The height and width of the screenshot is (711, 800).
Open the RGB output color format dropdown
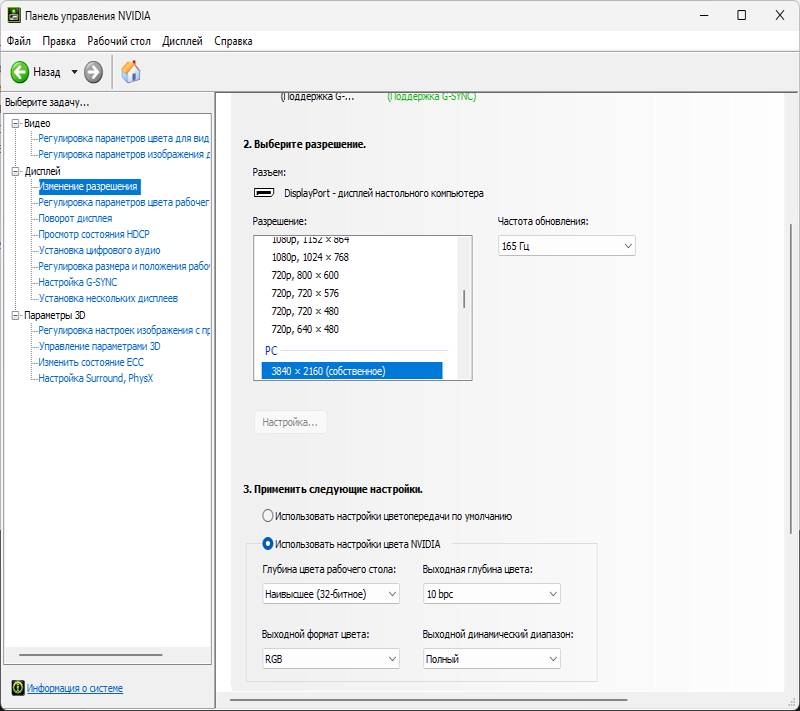(330, 659)
